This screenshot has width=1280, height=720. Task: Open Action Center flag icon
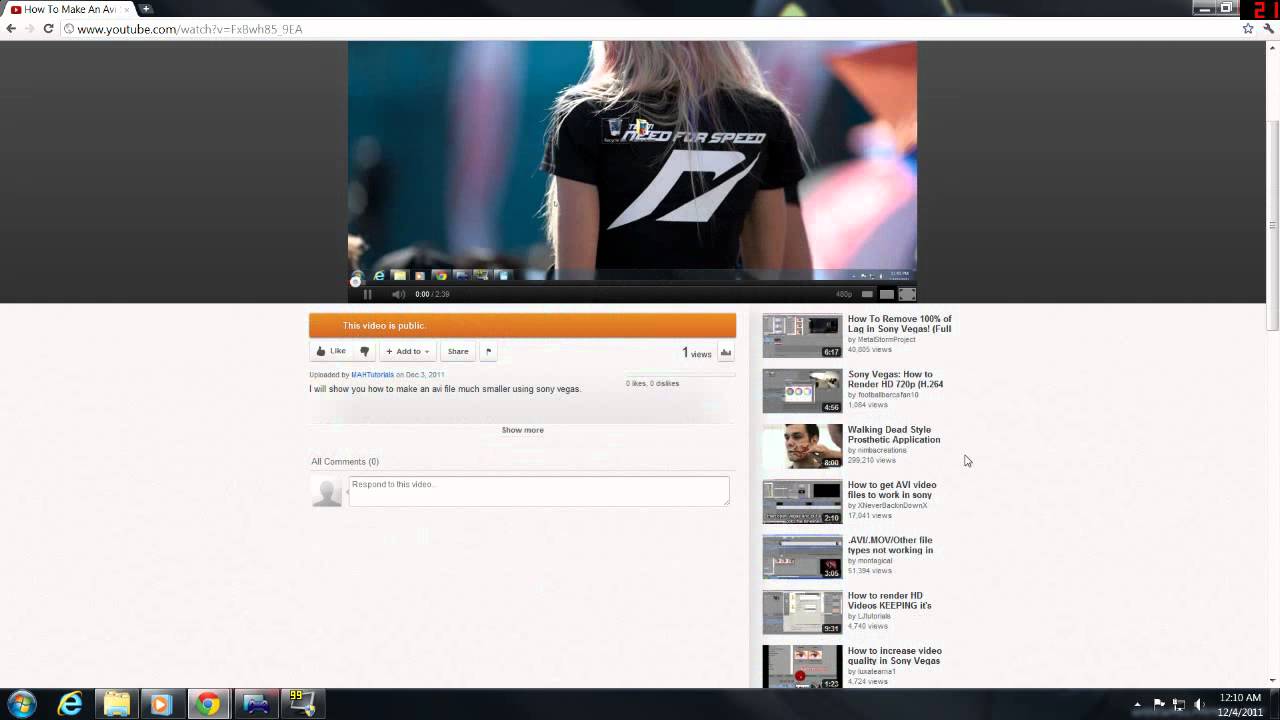click(x=1159, y=705)
